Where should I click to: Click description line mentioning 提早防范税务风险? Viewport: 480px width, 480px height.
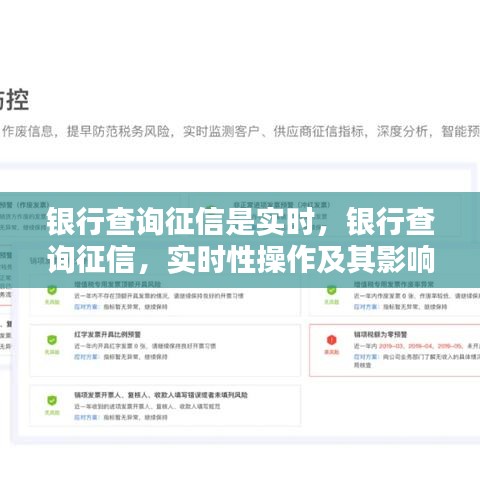click(240, 131)
